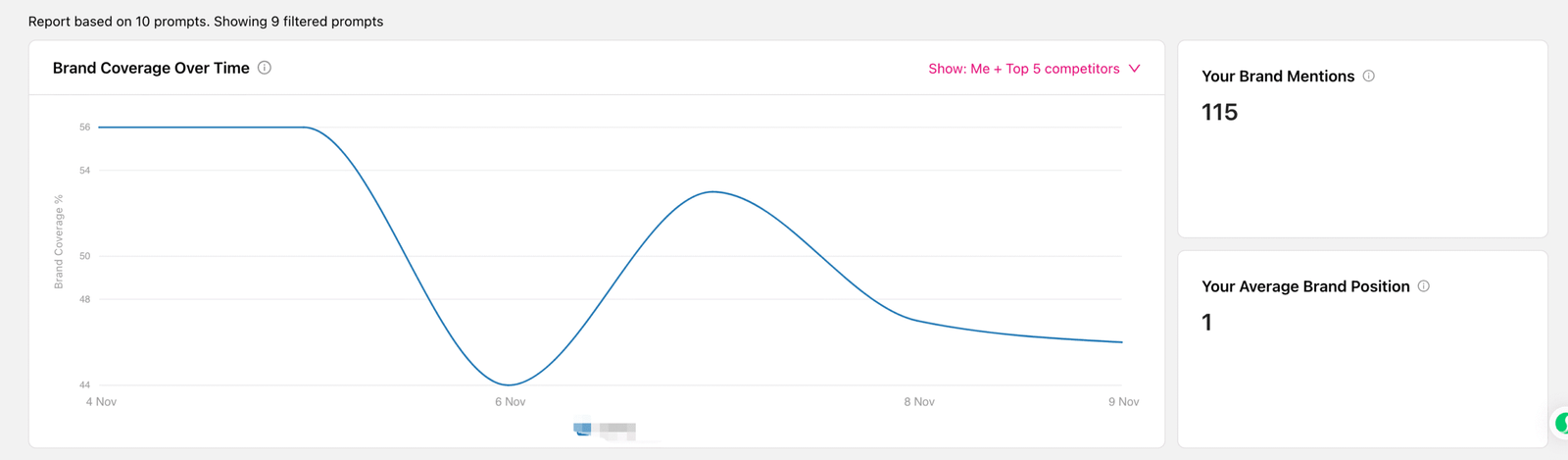Screen dimensions: 1568x460
Task: Select the '8 Nov' x-axis date label
Action: 919,402
